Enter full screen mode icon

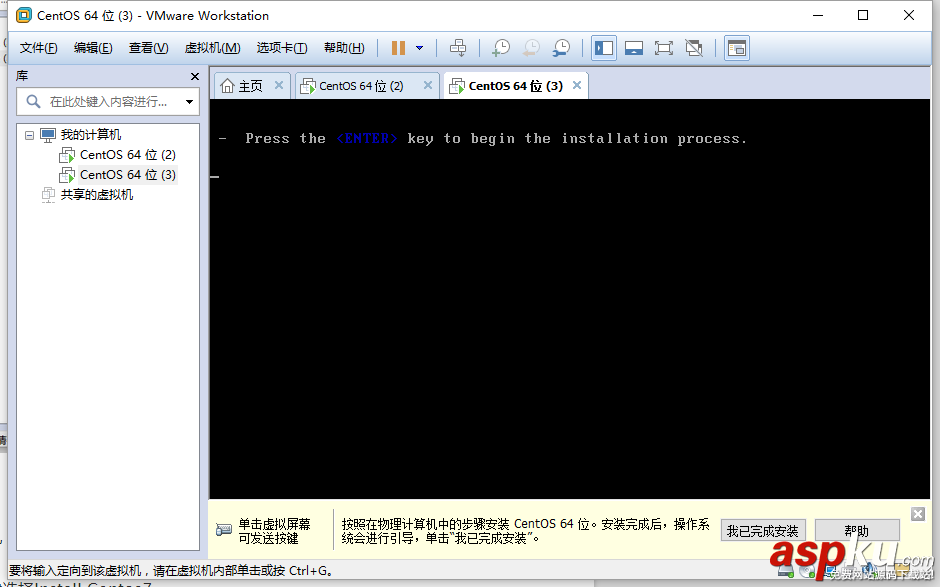tap(664, 48)
